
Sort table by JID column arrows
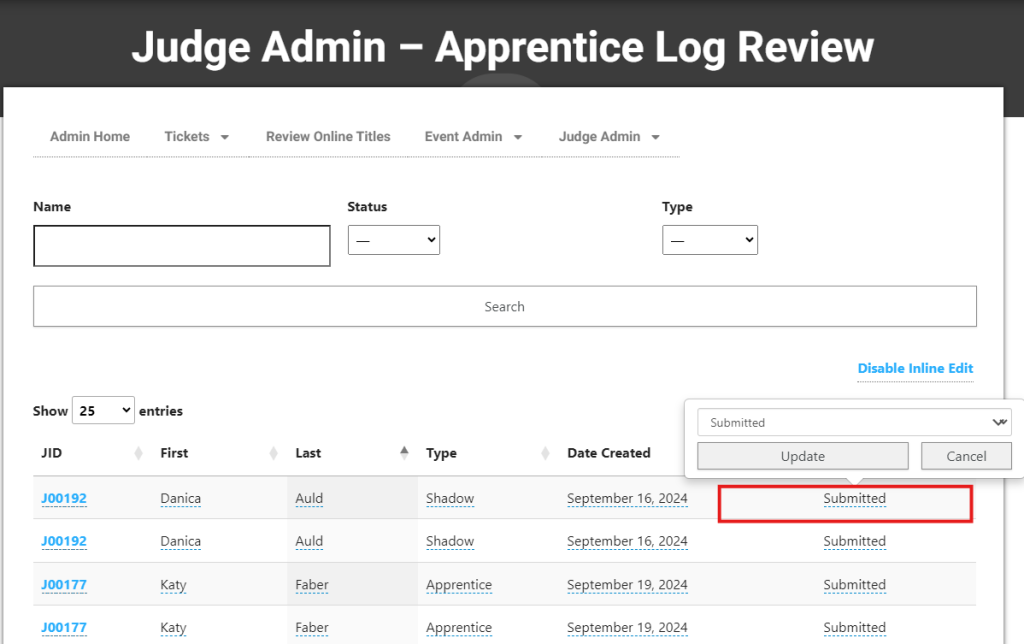click(138, 454)
